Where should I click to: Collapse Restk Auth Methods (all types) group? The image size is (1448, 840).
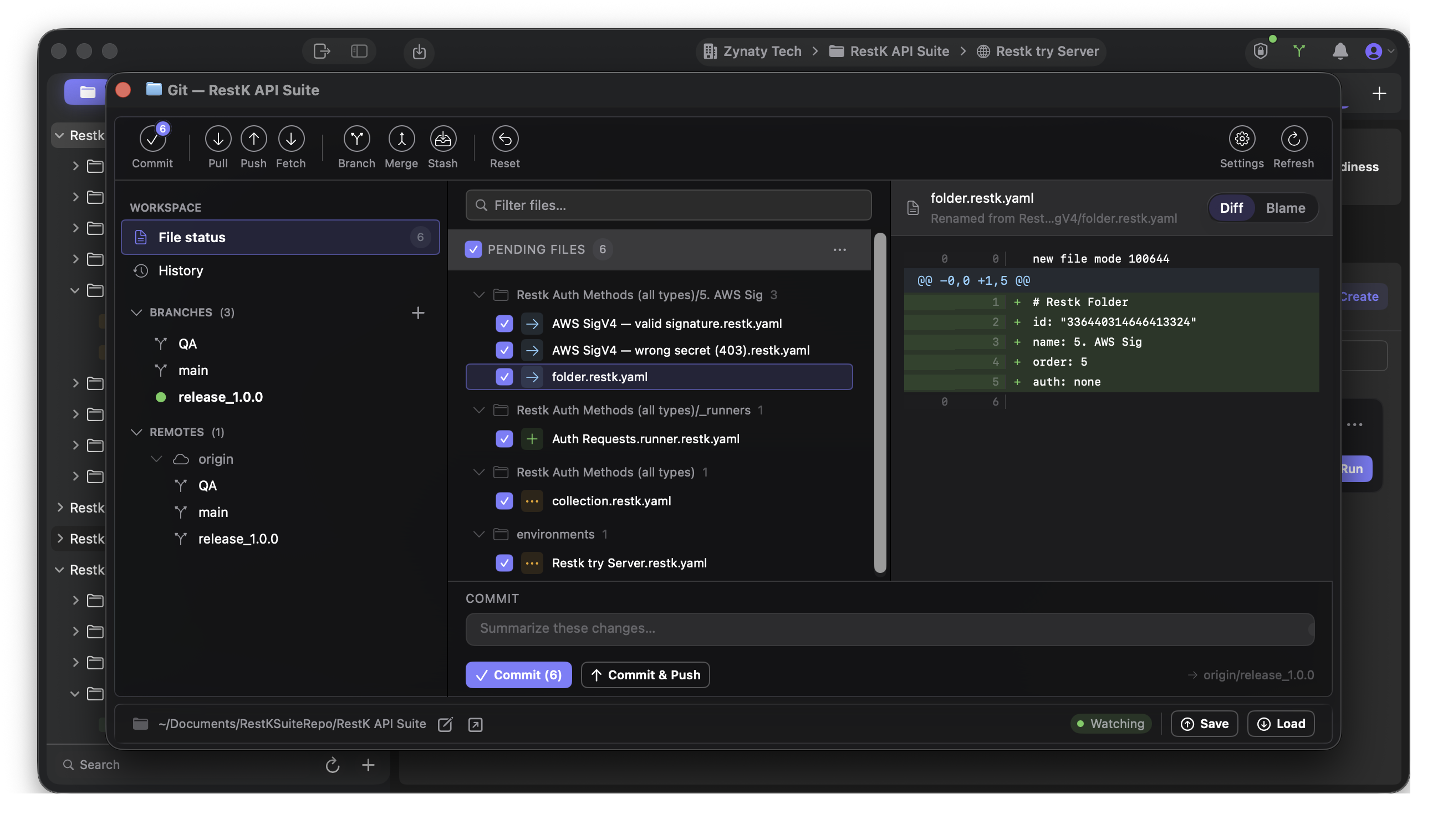point(478,472)
